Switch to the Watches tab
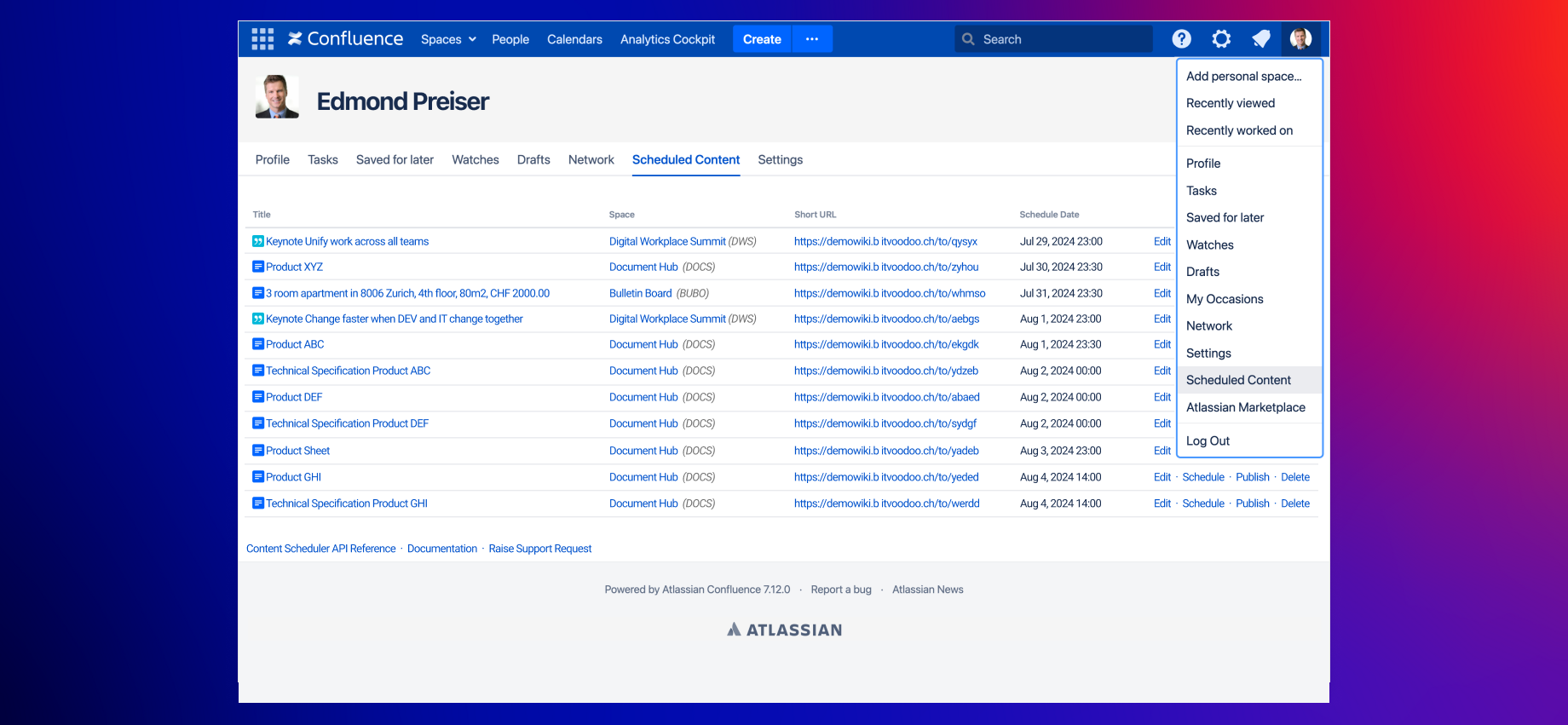This screenshot has width=1568, height=725. pos(476,159)
